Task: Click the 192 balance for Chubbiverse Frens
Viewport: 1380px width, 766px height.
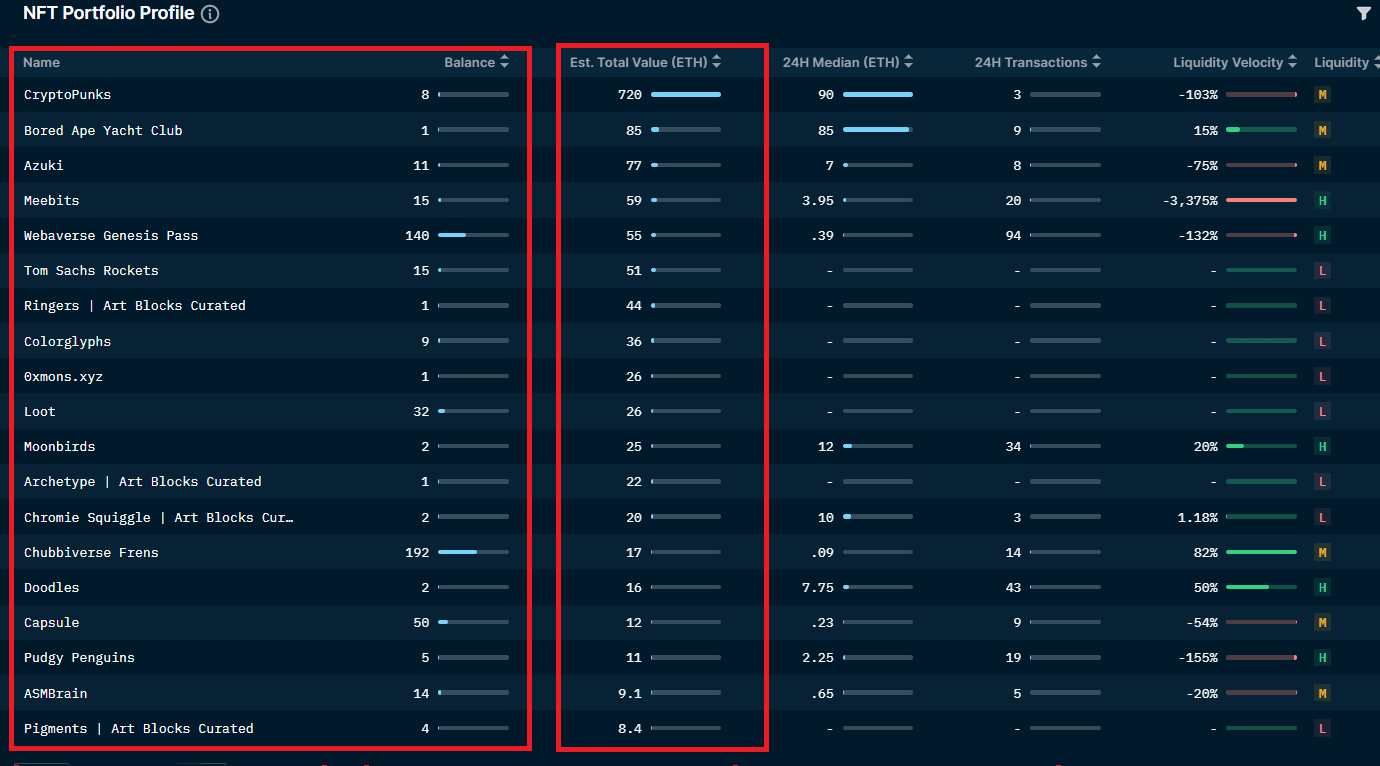Action: click(417, 552)
